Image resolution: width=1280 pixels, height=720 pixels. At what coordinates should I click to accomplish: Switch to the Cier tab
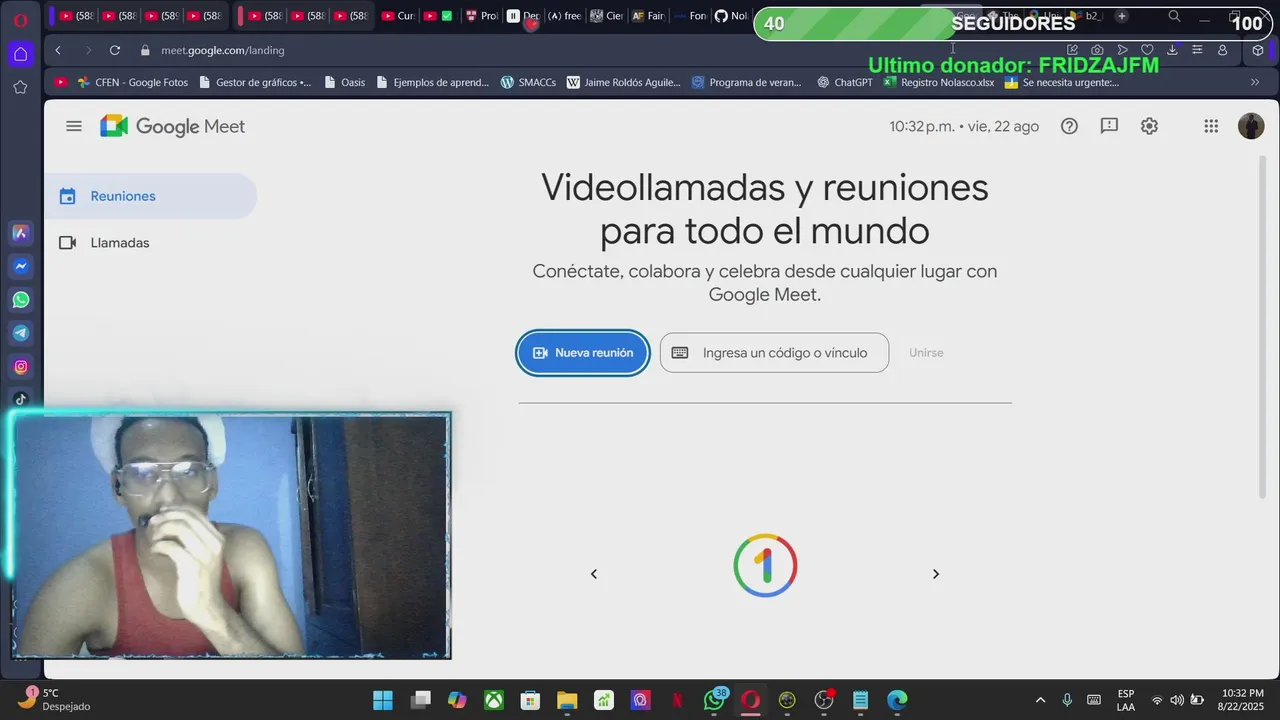pyautogui.click(x=606, y=16)
